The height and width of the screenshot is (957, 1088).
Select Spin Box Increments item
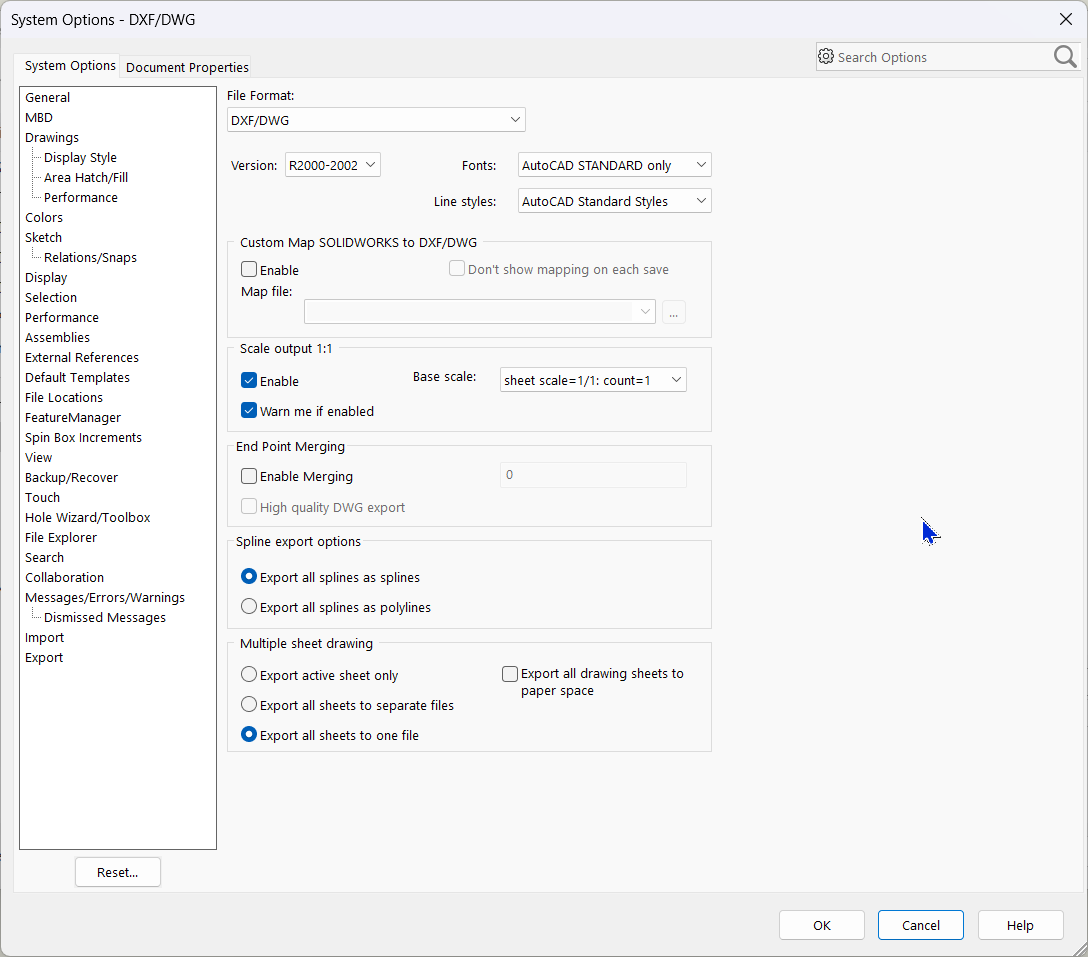tap(83, 438)
